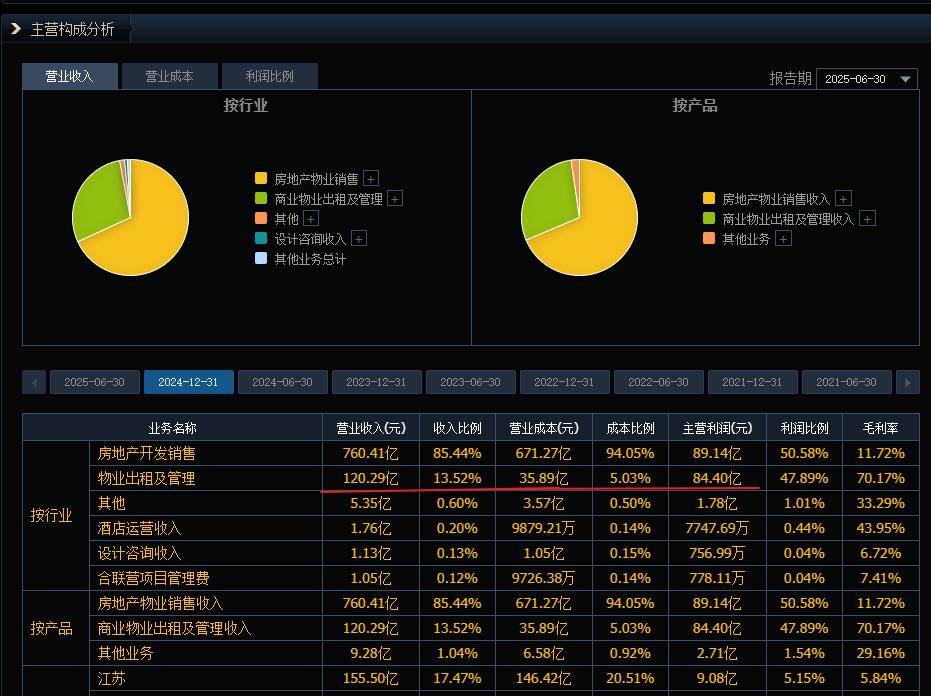Click the teal swatch for 设计咨询收入
The height and width of the screenshot is (696, 931).
coord(261,238)
